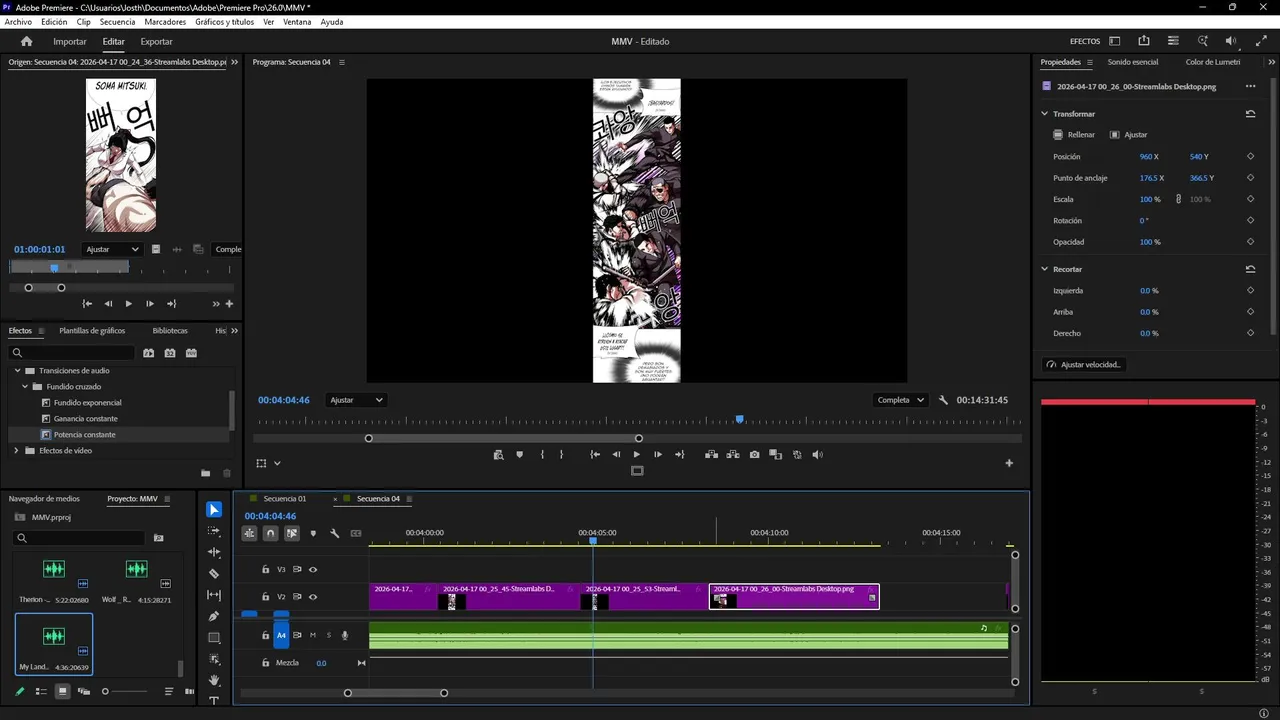Add a marker in the timeline

click(313, 533)
